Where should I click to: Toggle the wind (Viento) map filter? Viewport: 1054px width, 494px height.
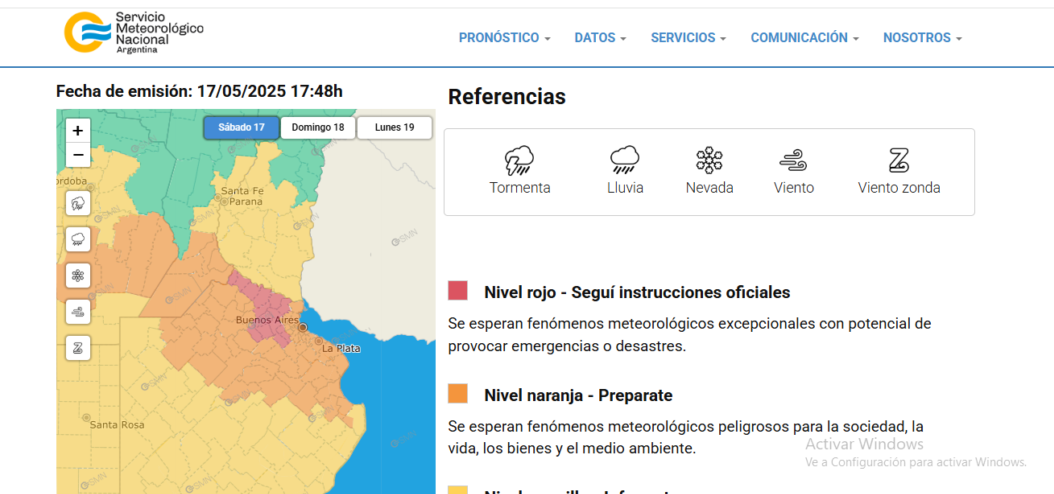click(78, 312)
